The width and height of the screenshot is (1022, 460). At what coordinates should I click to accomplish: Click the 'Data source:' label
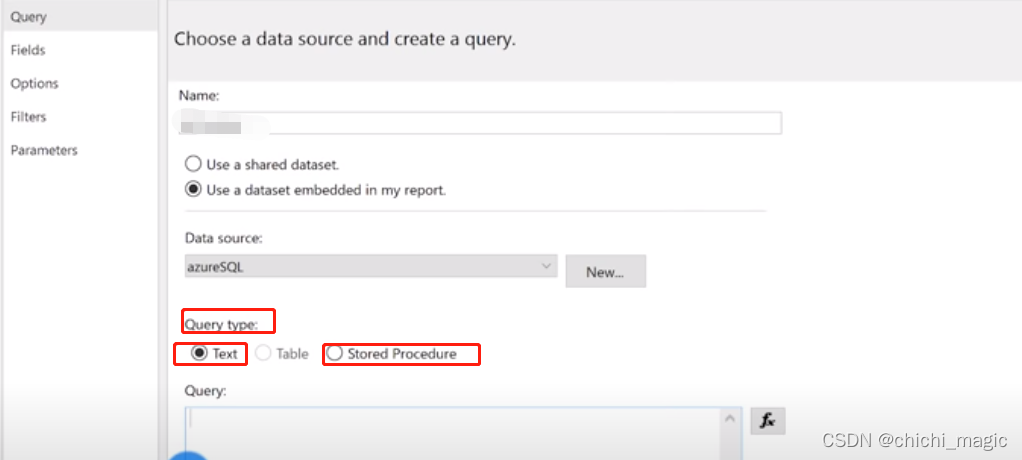pyautogui.click(x=224, y=238)
